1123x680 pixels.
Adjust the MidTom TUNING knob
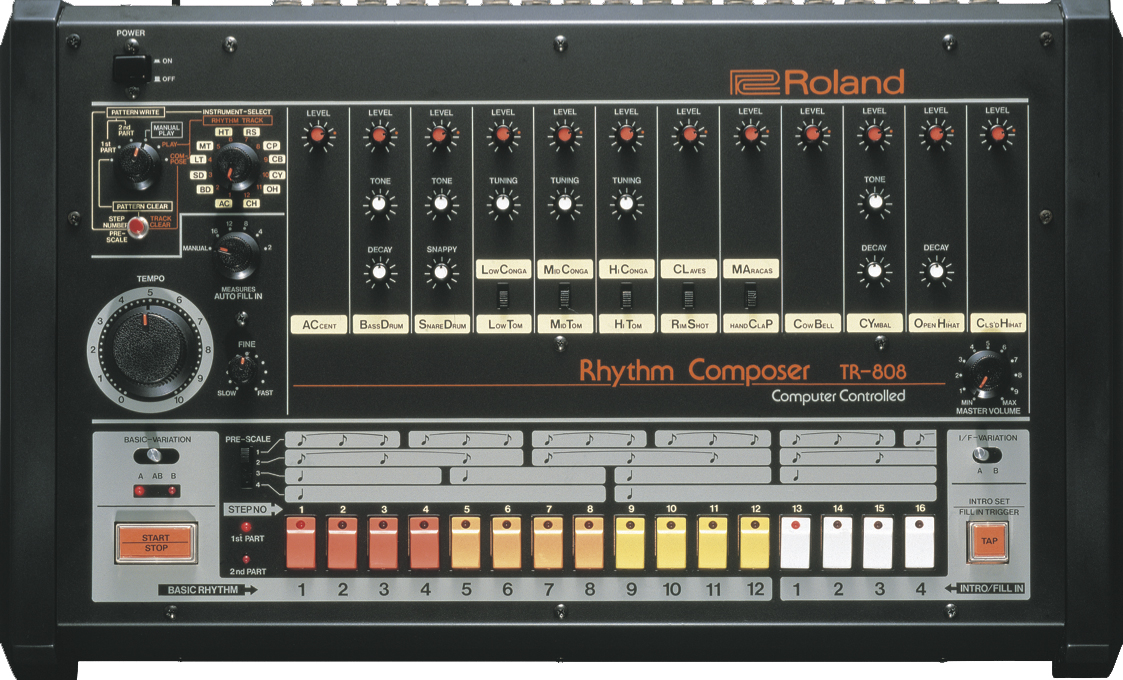(564, 204)
